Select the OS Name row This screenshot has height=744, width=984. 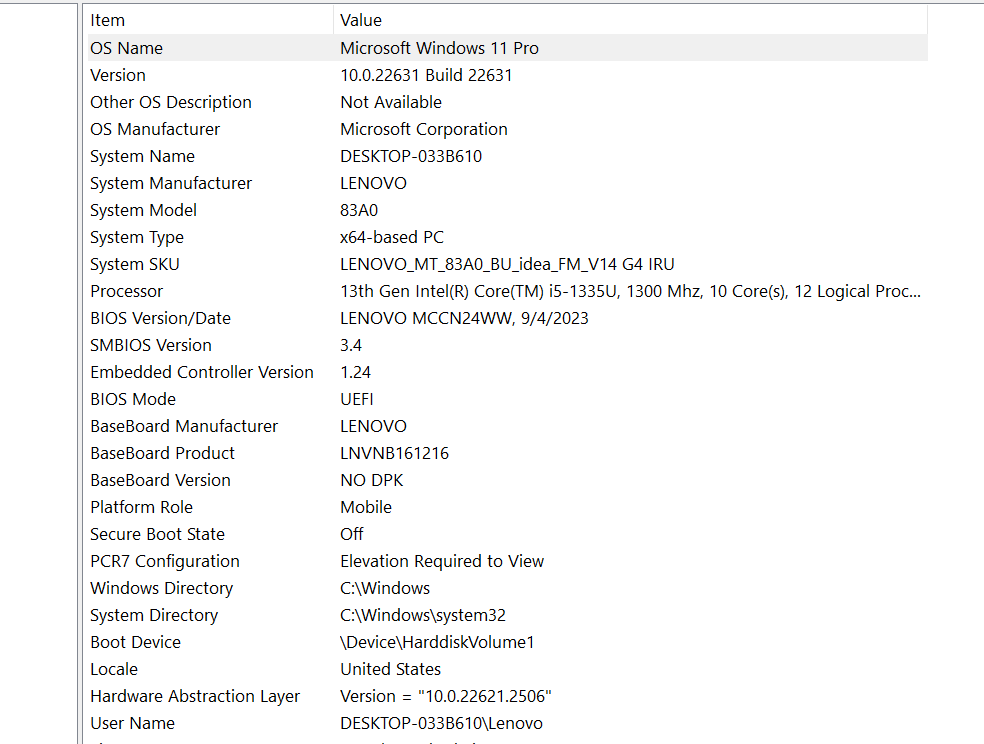point(126,48)
